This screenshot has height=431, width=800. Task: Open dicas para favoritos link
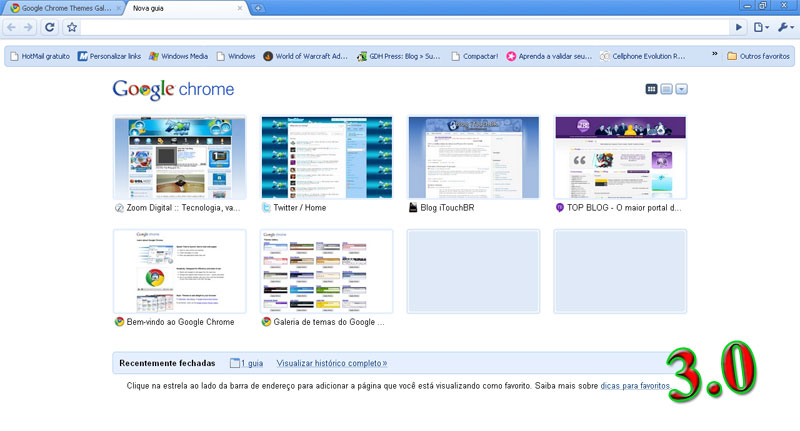635,386
